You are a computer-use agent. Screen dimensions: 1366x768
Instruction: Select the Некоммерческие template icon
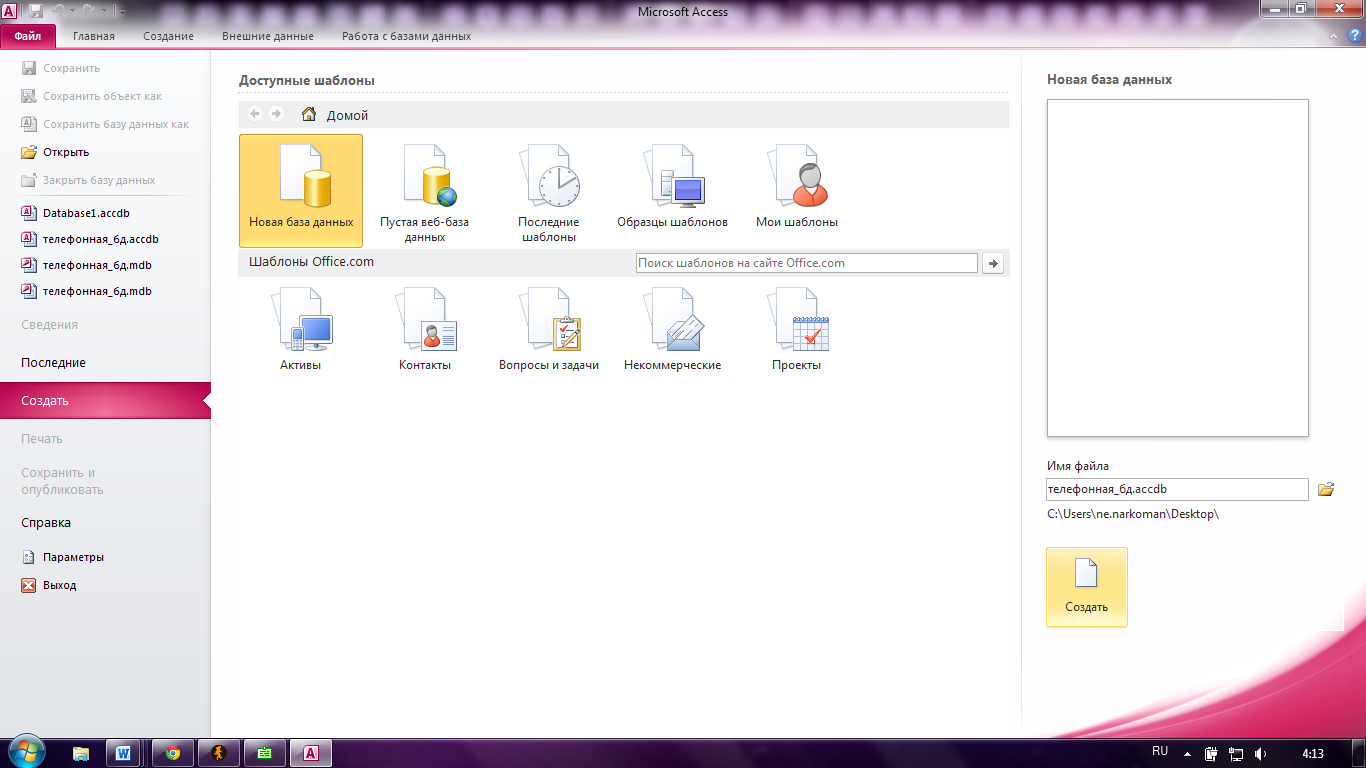click(x=673, y=320)
